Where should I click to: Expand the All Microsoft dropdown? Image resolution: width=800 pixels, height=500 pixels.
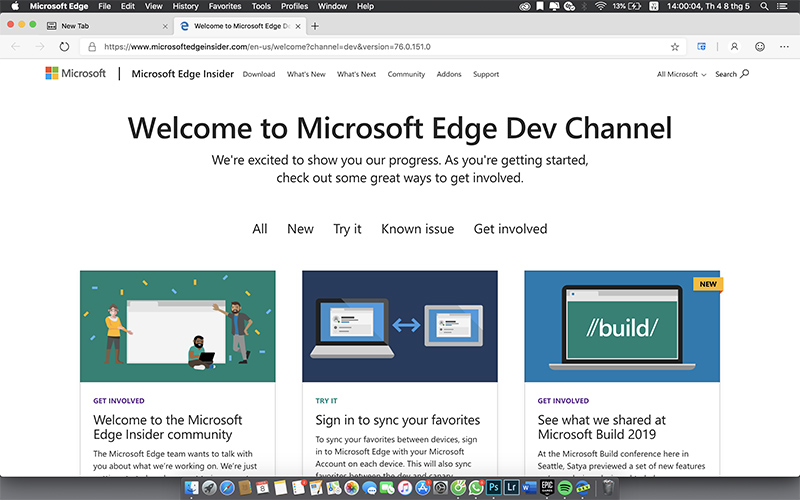click(x=681, y=74)
